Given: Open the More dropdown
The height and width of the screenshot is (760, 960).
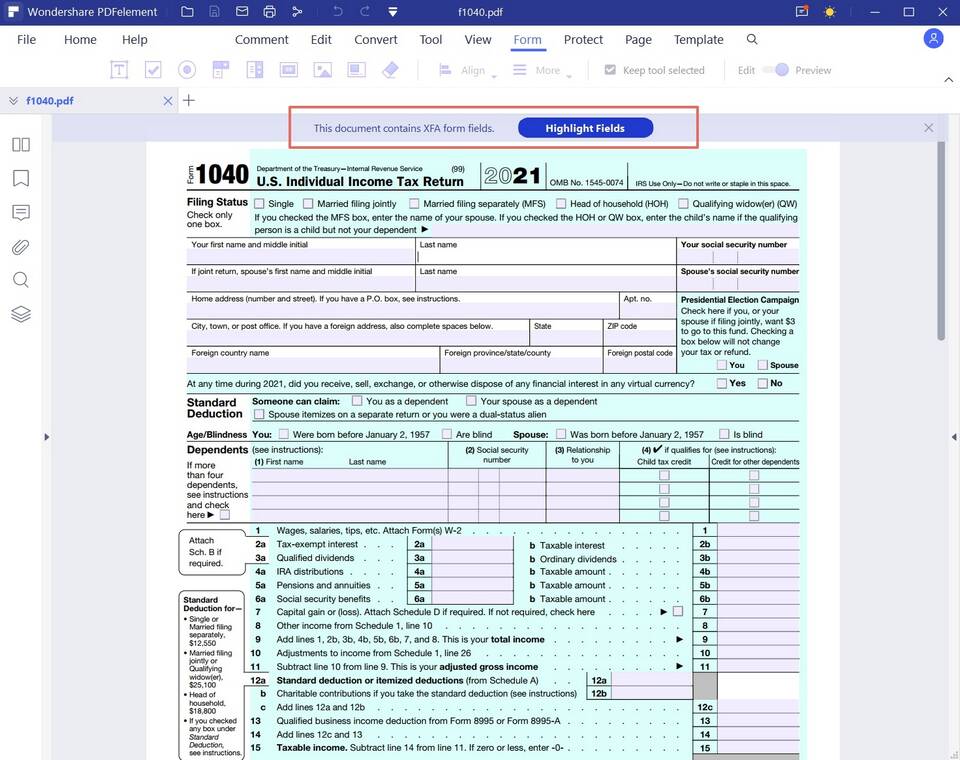Looking at the screenshot, I should pos(542,70).
